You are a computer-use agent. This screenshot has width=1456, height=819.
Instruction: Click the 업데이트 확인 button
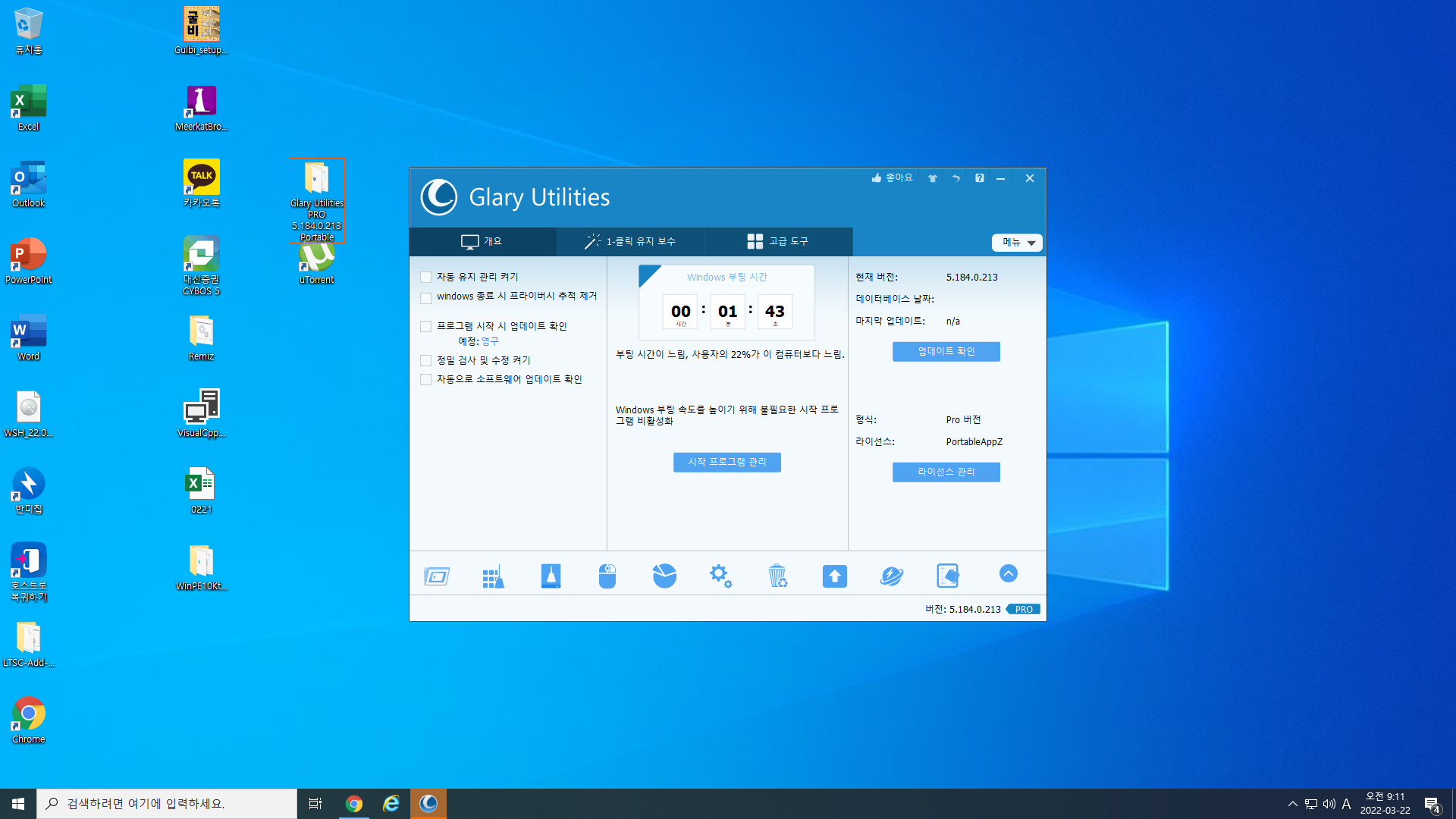coord(946,352)
